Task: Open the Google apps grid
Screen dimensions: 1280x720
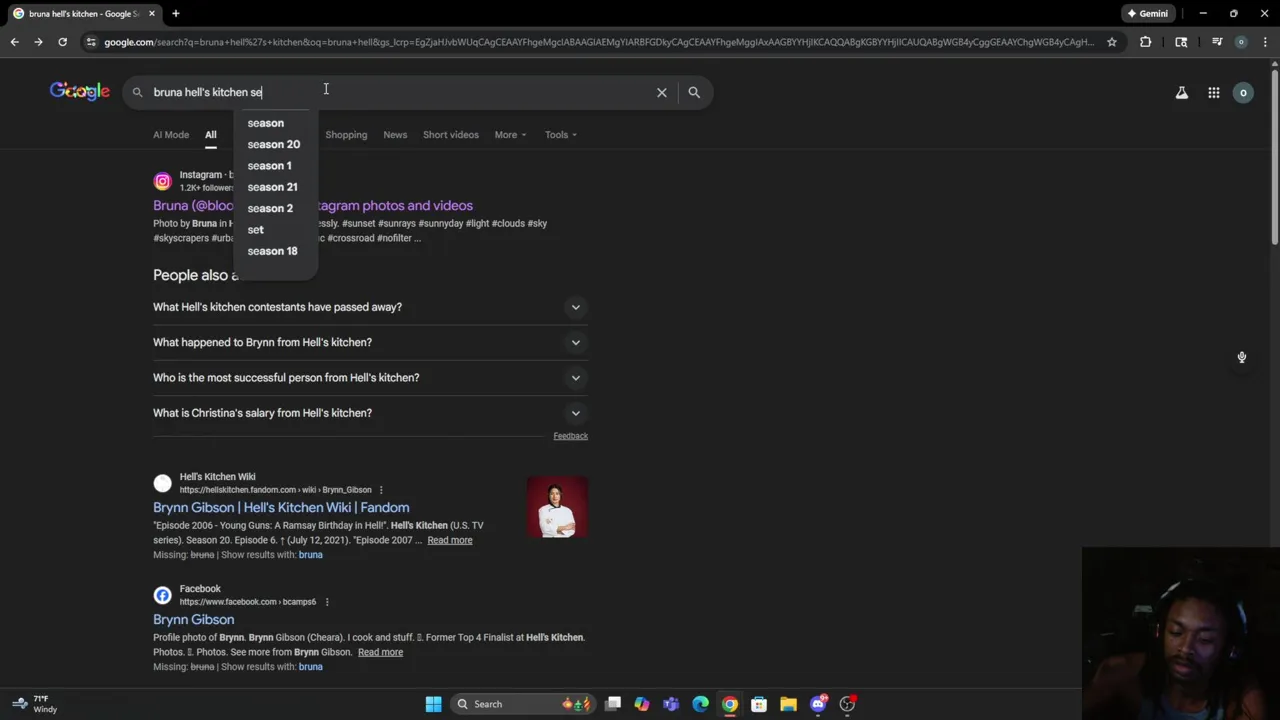Action: pos(1213,93)
